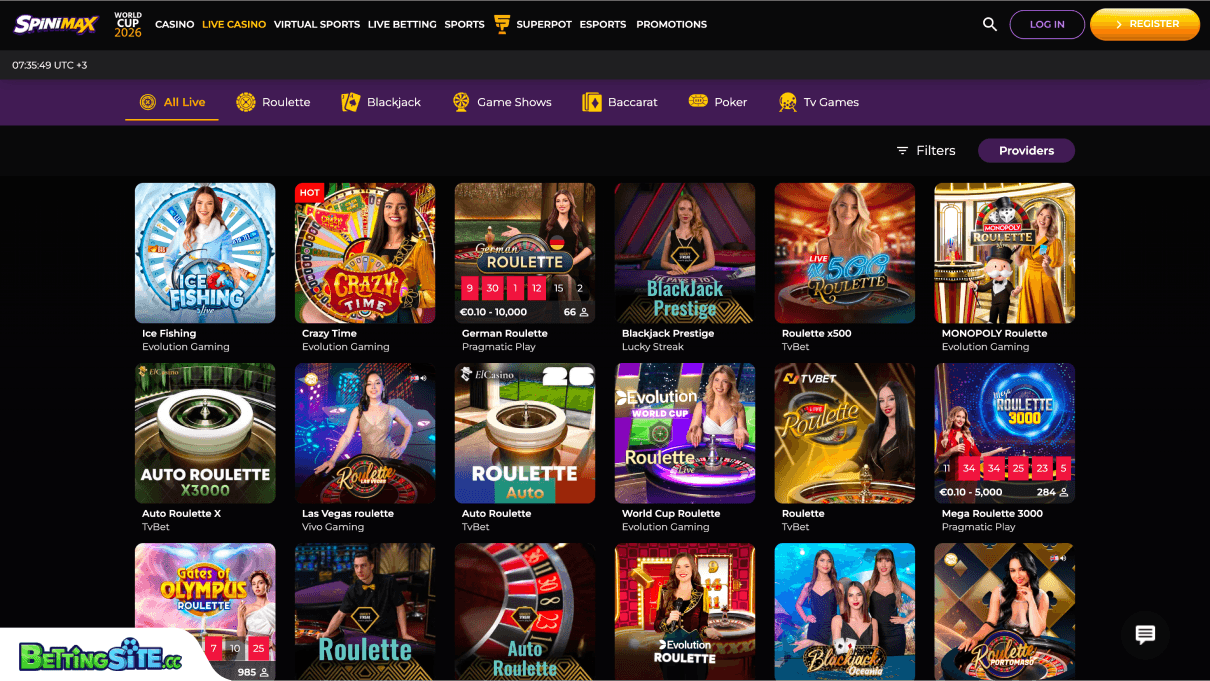Open SUPERPOT in the top menu

point(544,24)
